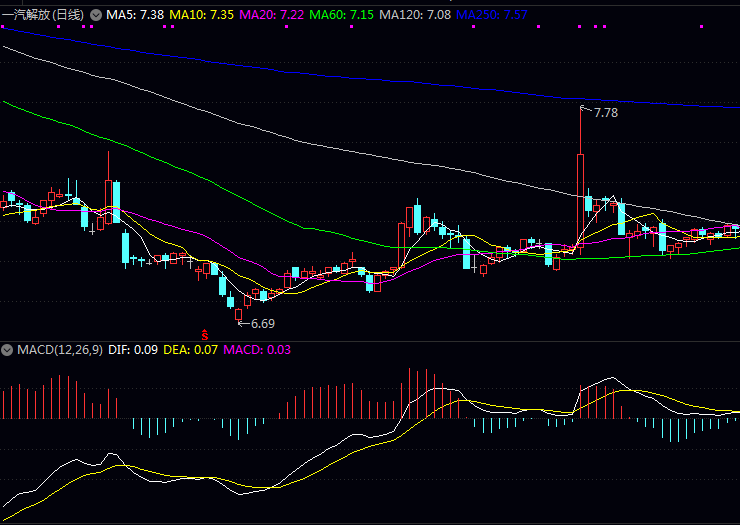Image resolution: width=740 pixels, height=525 pixels.
Task: Click the 7.78 high price marker
Action: [605, 113]
